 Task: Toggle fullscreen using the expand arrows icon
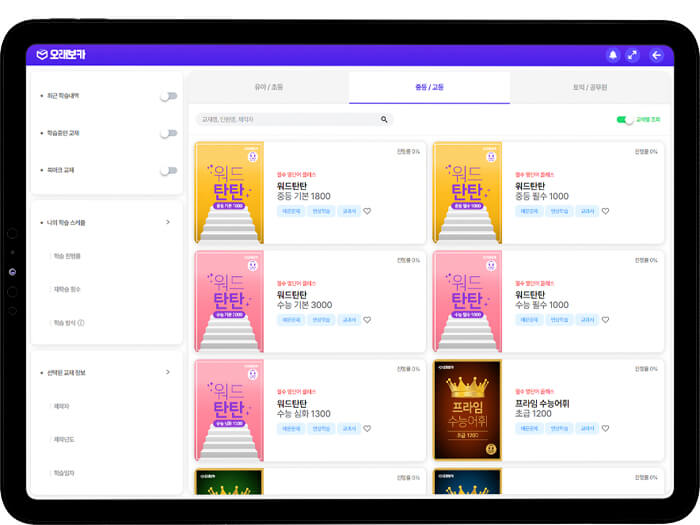click(632, 55)
